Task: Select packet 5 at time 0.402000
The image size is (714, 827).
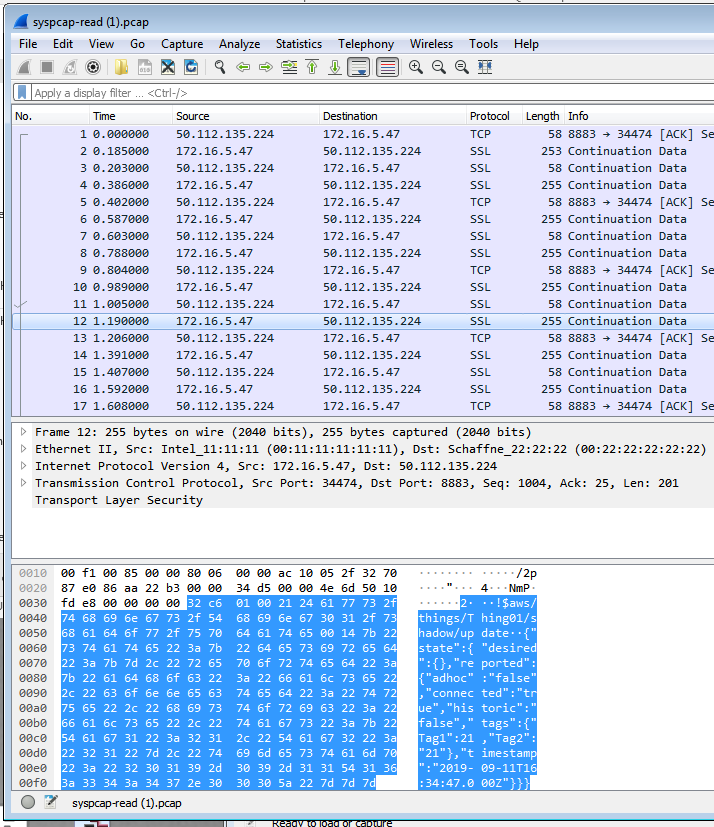Action: click(363, 202)
